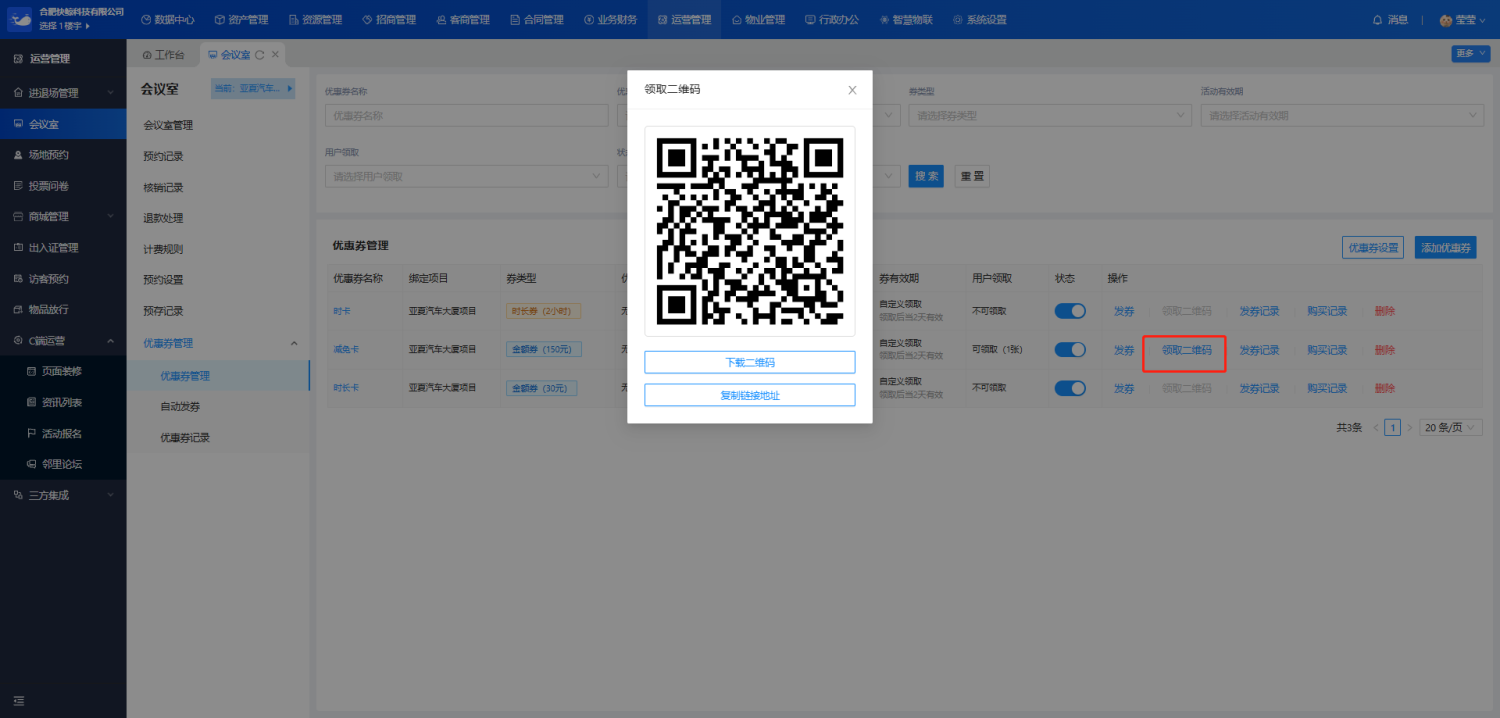Viewport: 1500px width, 718px height.
Task: Close the 会议室 tab
Action: pos(275,54)
